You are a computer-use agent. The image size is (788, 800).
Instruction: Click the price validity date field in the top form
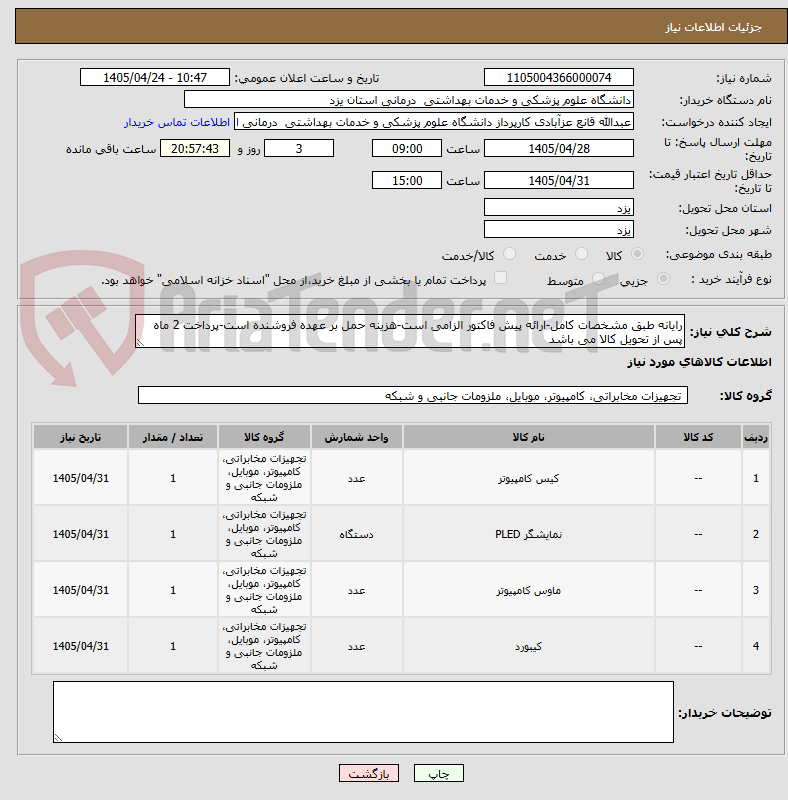559,181
